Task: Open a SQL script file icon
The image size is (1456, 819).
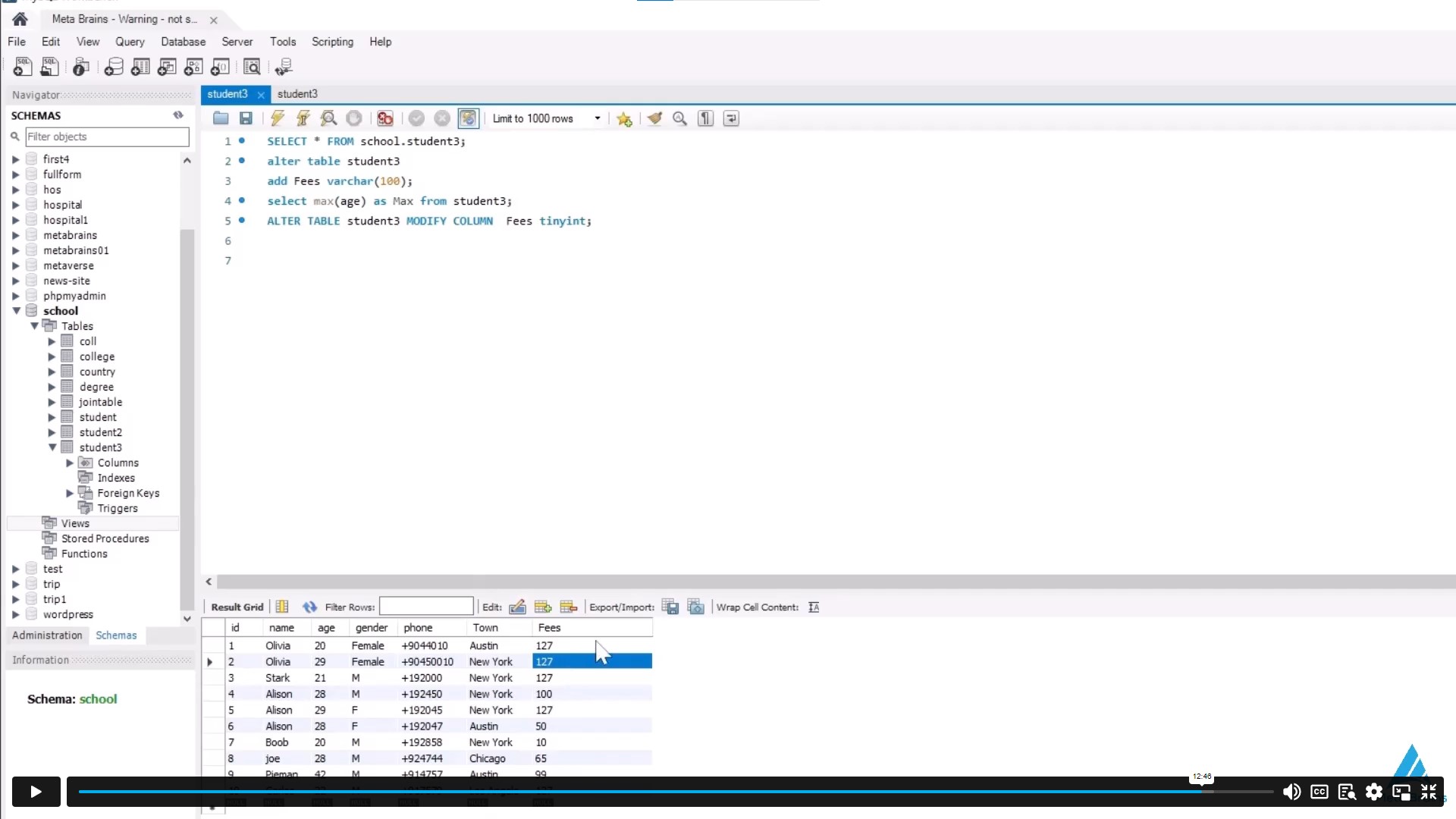Action: (x=49, y=67)
